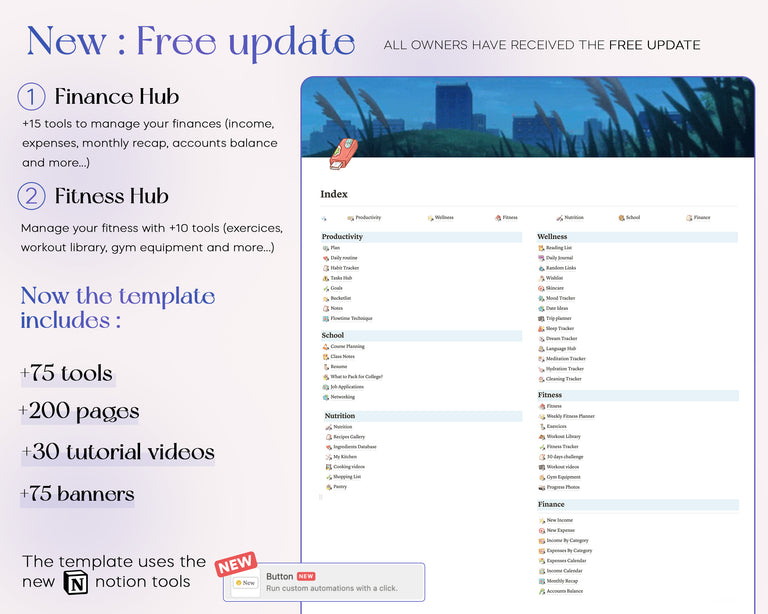Click the city skyline cover banner
The height and width of the screenshot is (614, 768).
(527, 115)
